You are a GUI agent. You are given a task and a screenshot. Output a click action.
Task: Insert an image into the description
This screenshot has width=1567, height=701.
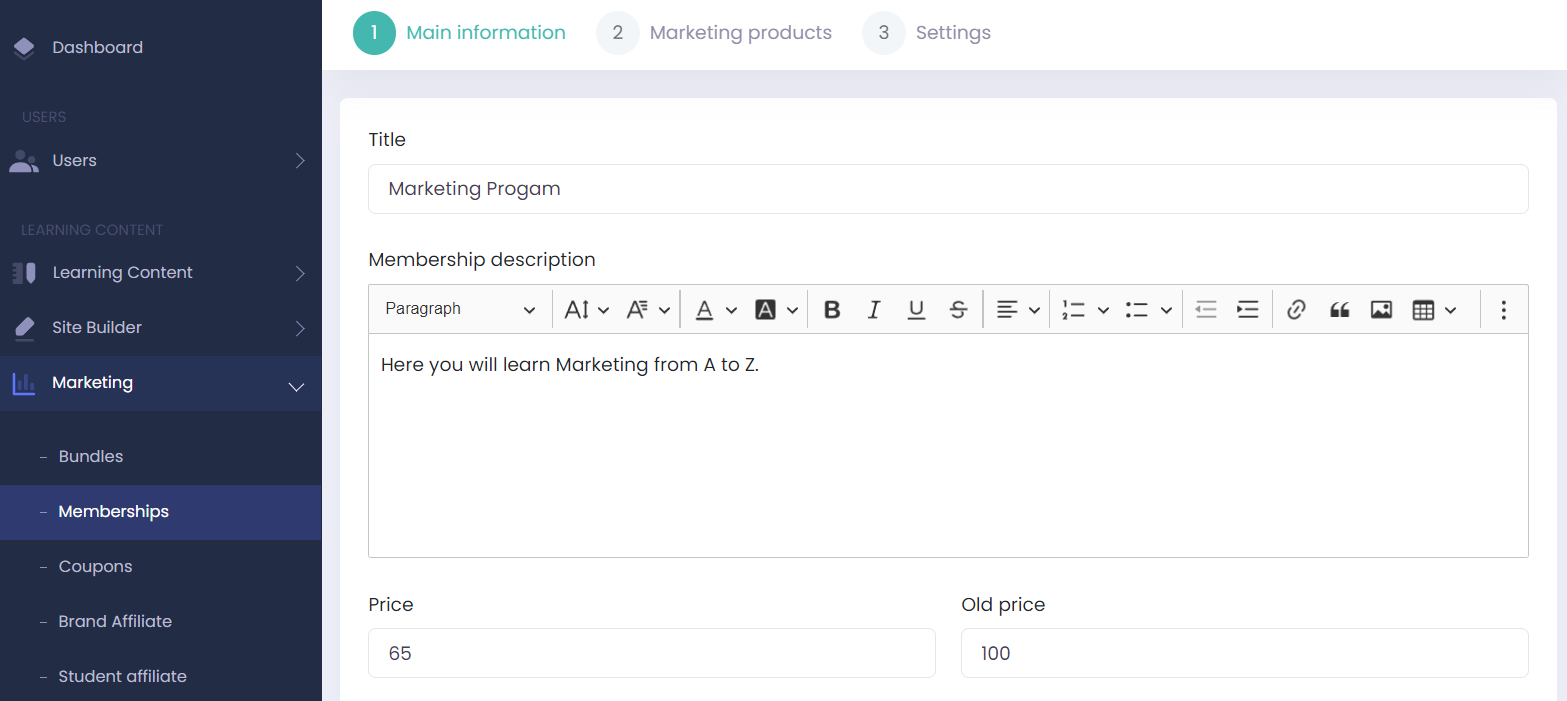point(1381,310)
